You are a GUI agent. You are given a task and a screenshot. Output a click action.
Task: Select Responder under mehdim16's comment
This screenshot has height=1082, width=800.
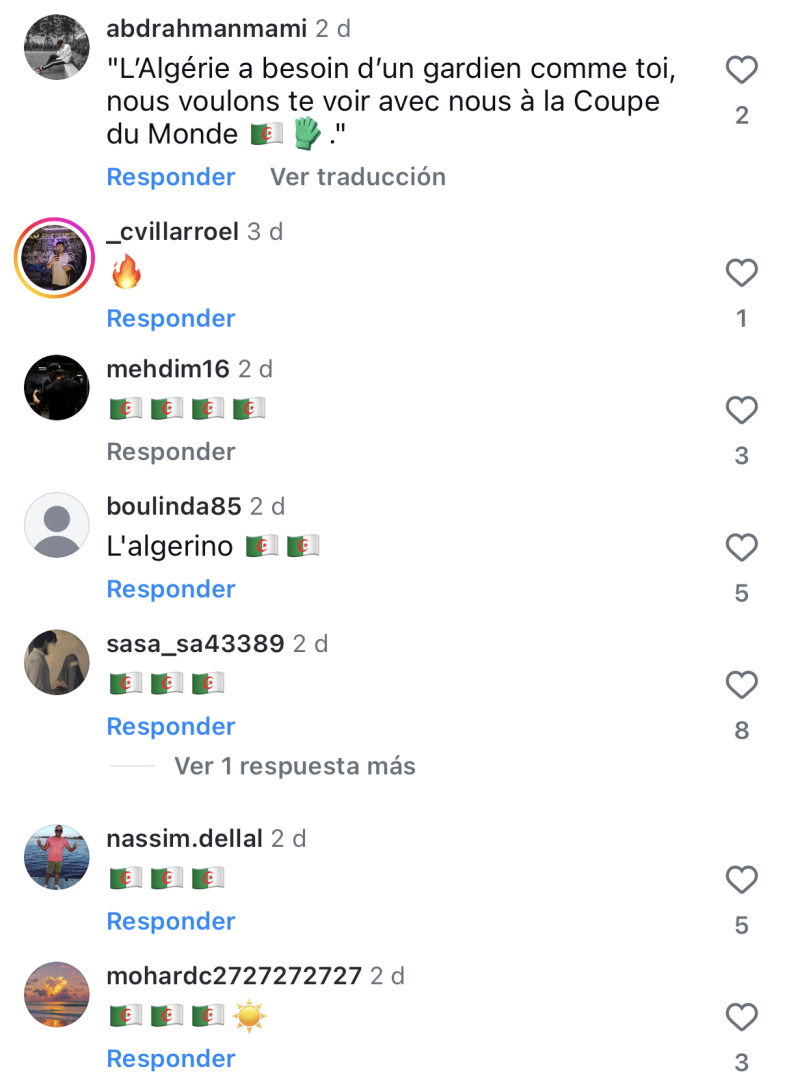click(170, 451)
